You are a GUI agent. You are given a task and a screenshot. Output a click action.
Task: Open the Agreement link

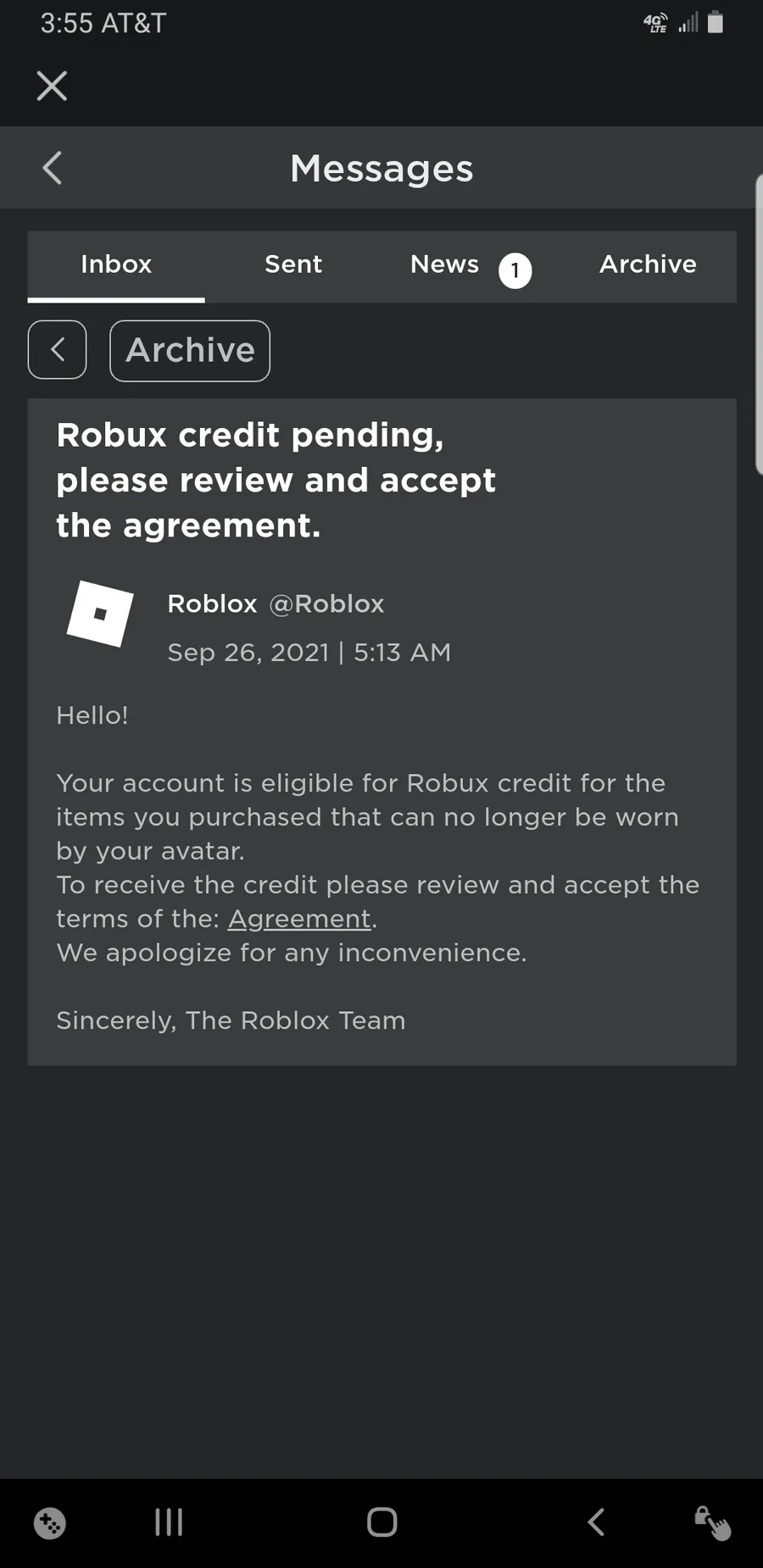[299, 919]
